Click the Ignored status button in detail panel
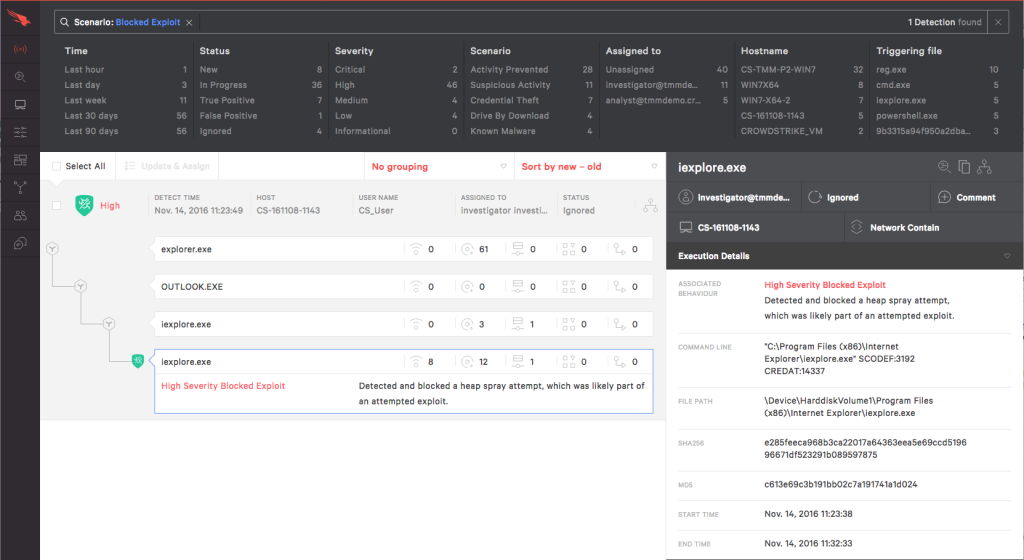1024x560 pixels. (x=865, y=197)
